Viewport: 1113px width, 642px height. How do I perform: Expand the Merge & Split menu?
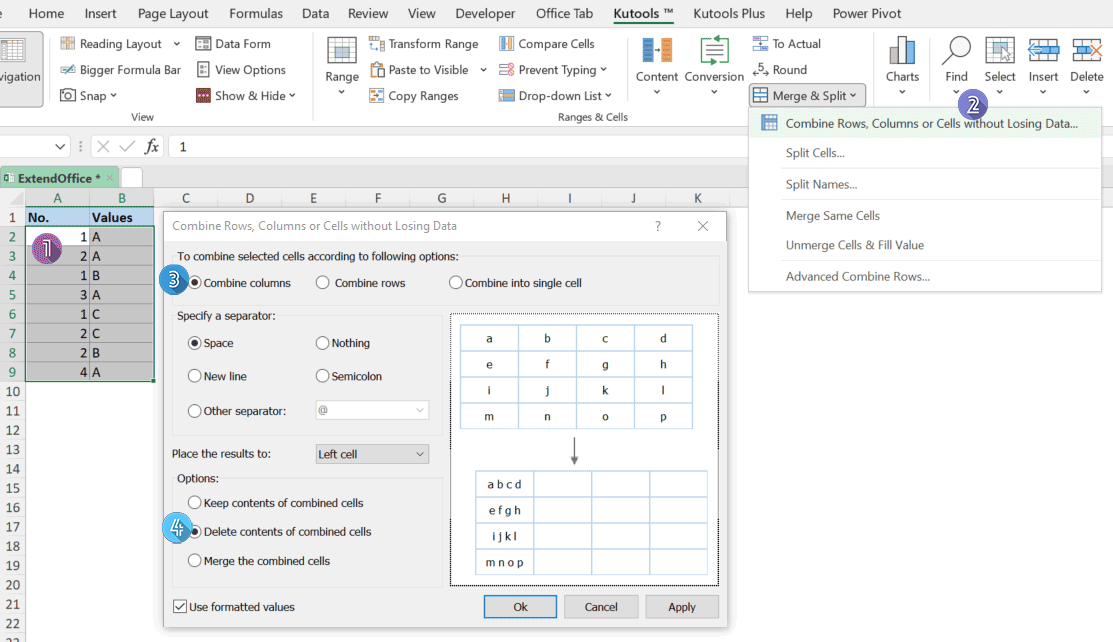(x=807, y=95)
